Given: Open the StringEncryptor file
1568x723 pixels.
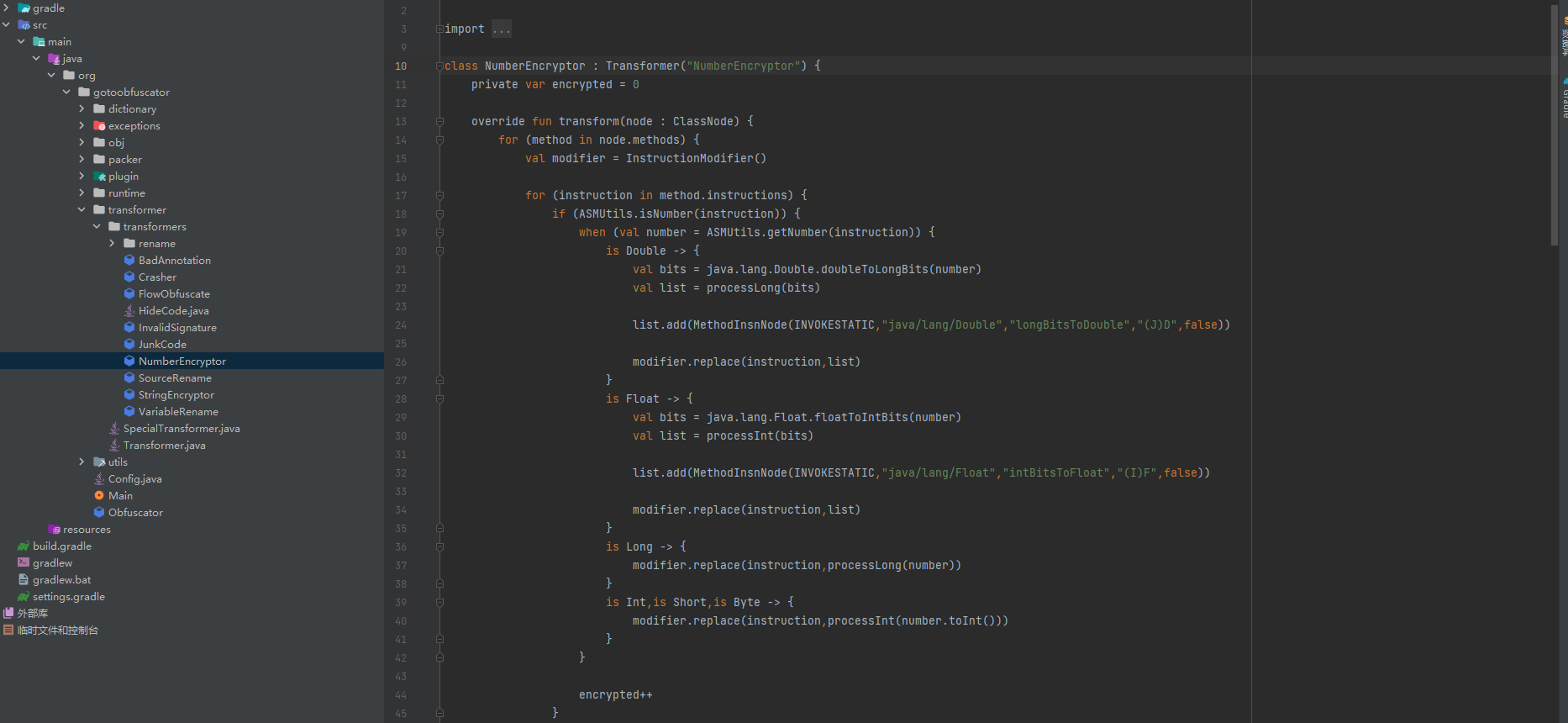Looking at the screenshot, I should tap(176, 394).
